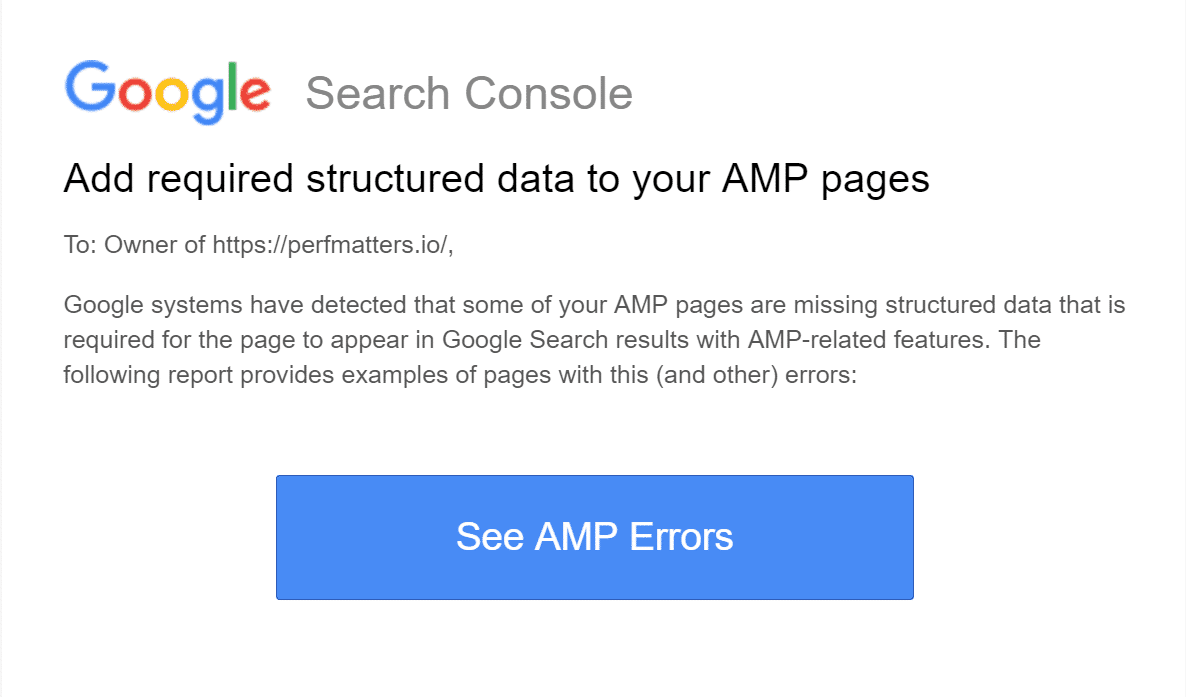The width and height of the screenshot is (1186, 697).
Task: Click the white background area below the button
Action: (593, 650)
